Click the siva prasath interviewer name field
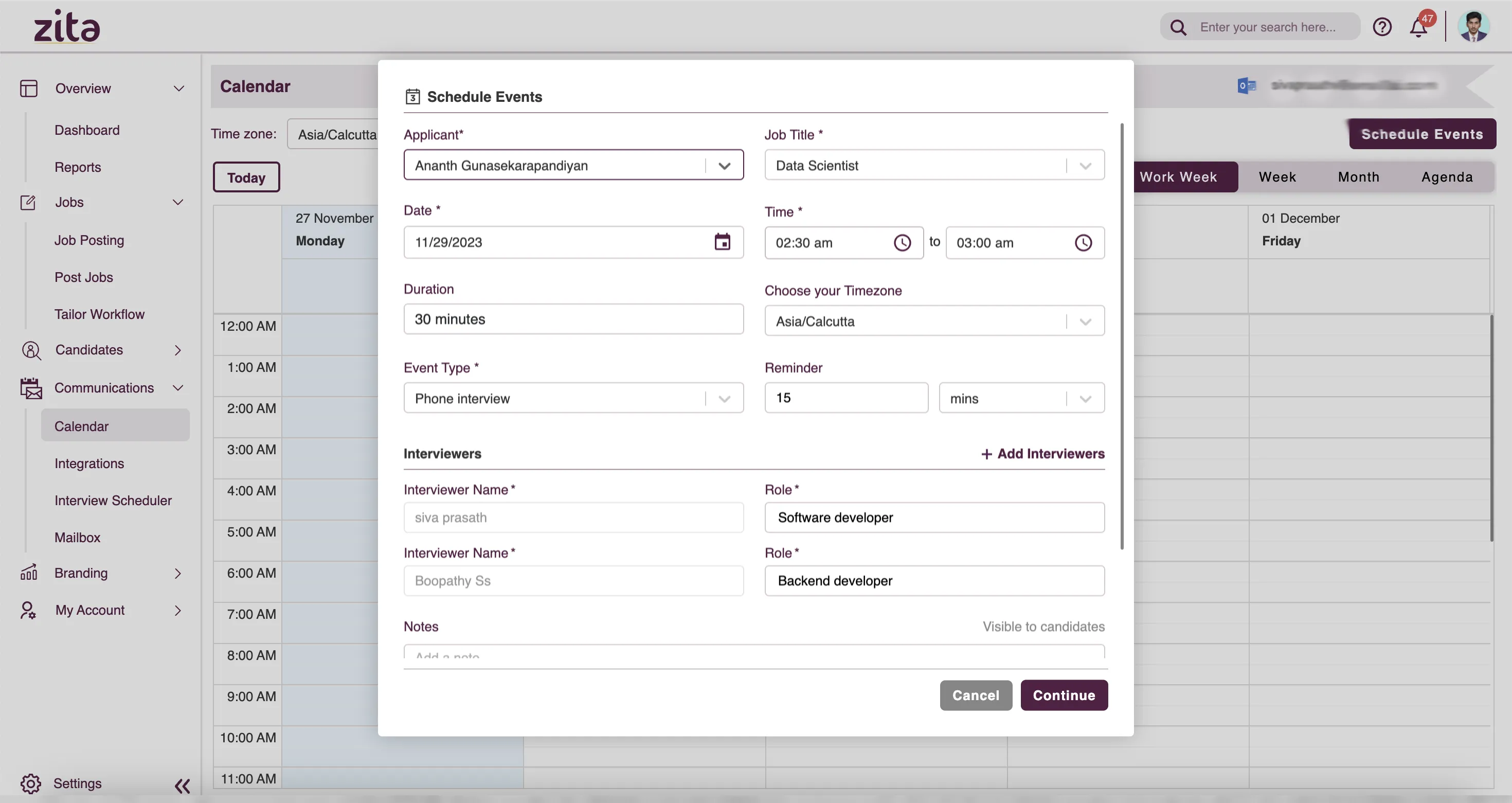1512x803 pixels. click(x=573, y=517)
